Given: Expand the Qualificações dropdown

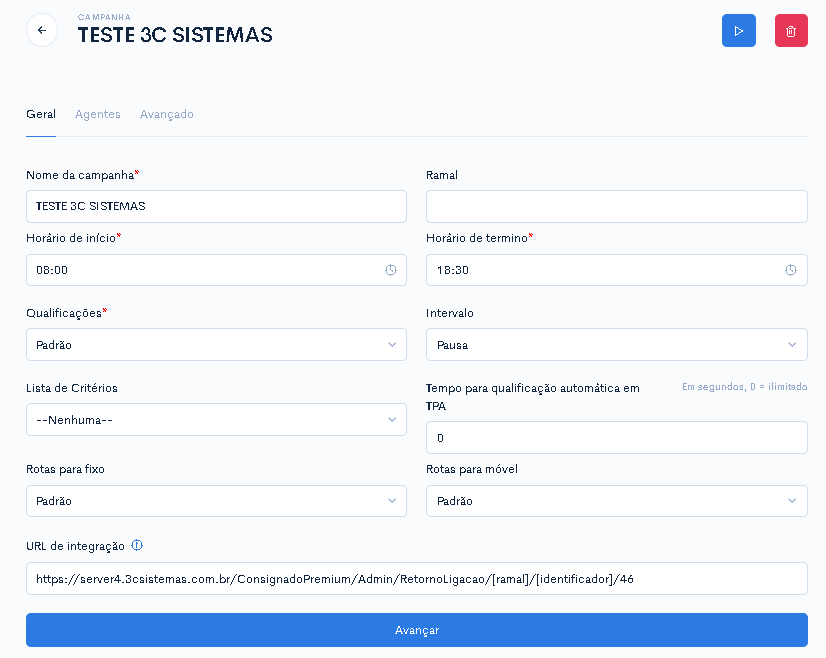Looking at the screenshot, I should click(x=216, y=345).
